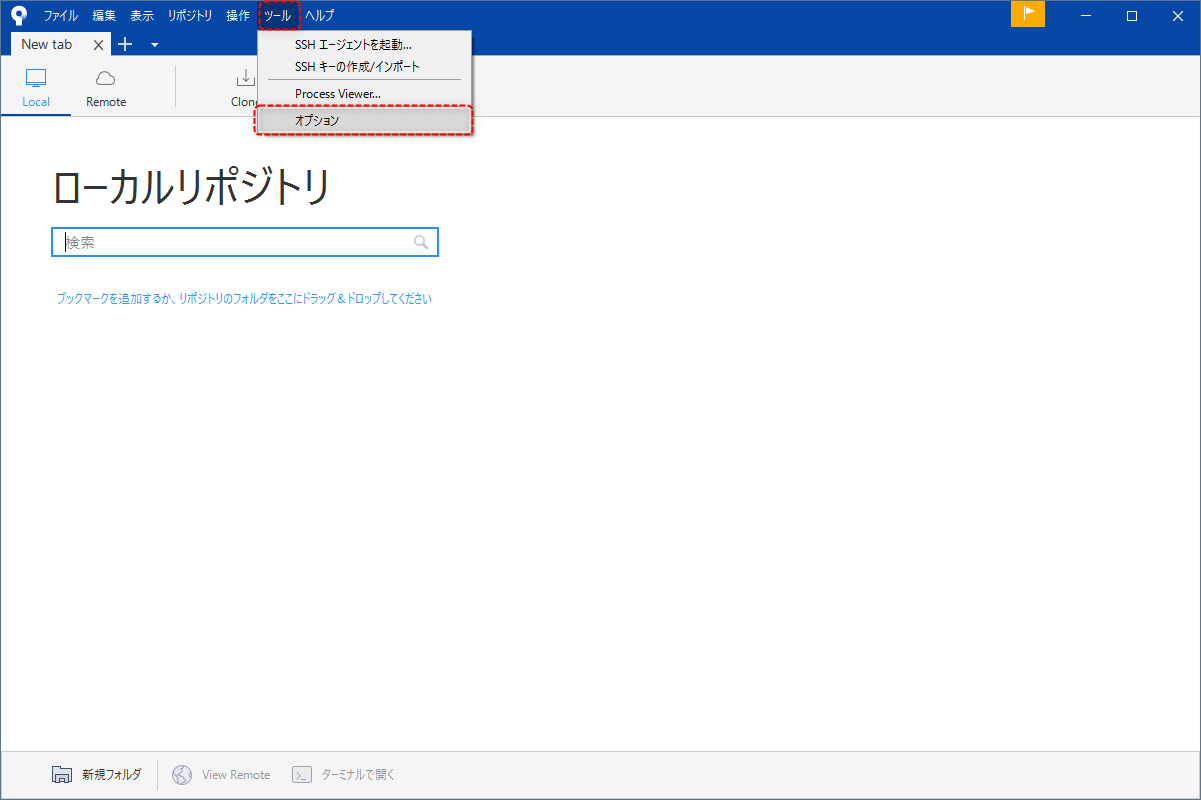Click the ツール menu in menu bar
The height and width of the screenshot is (800, 1201).
(278, 16)
